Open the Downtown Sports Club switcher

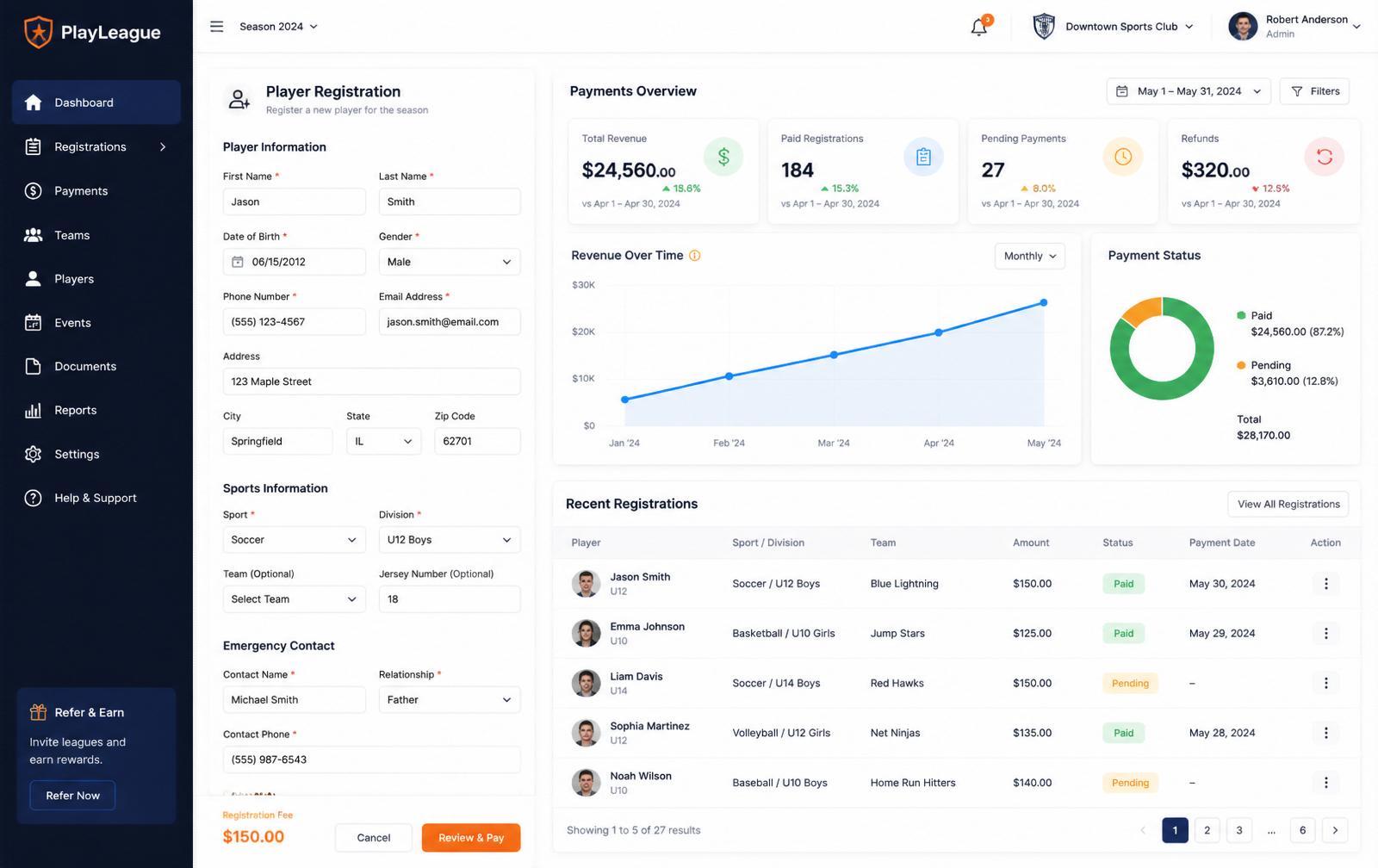1129,27
